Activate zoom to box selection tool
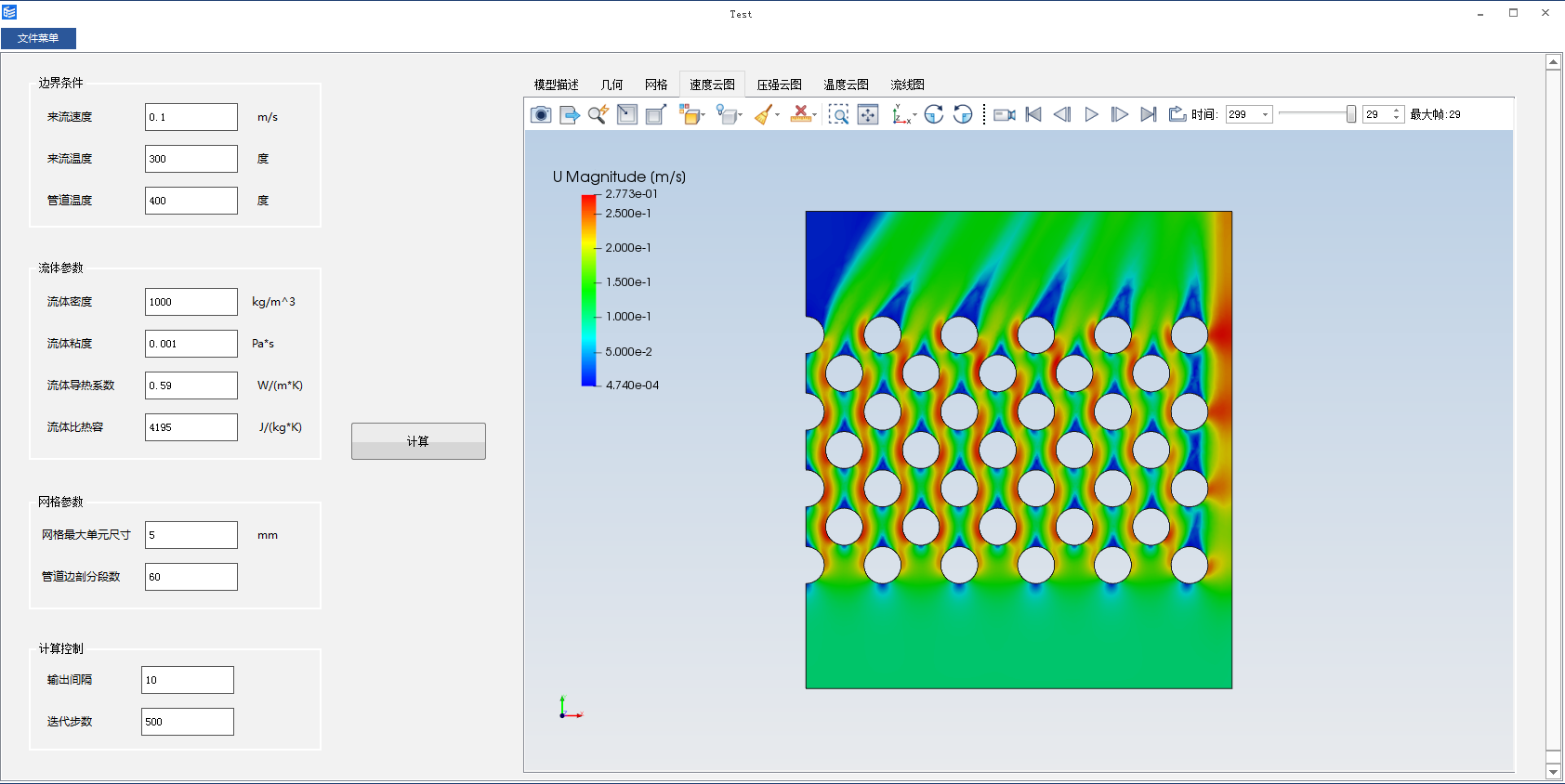Image resolution: width=1565 pixels, height=784 pixels. tap(838, 114)
